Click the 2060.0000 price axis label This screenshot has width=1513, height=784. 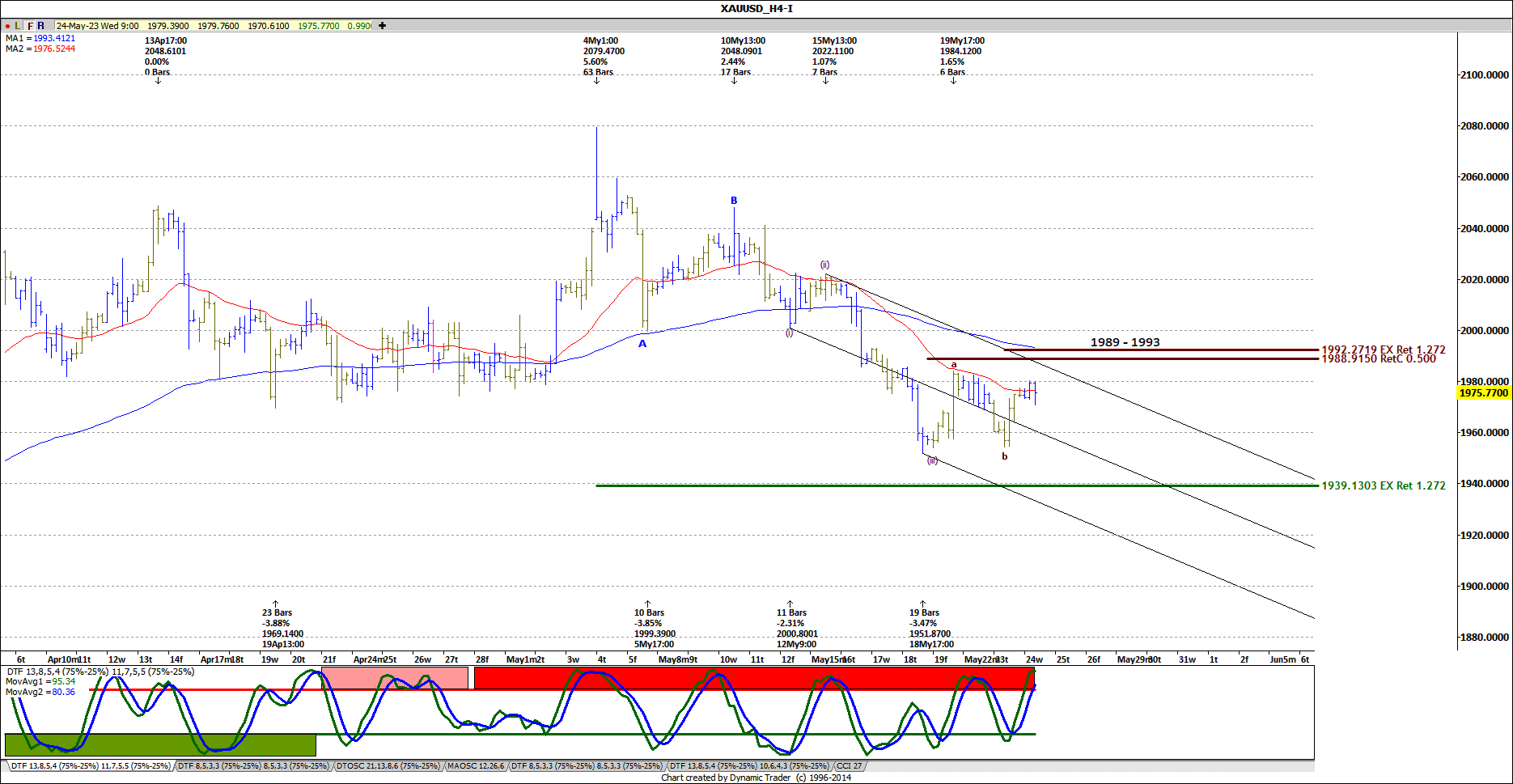pos(1485,177)
